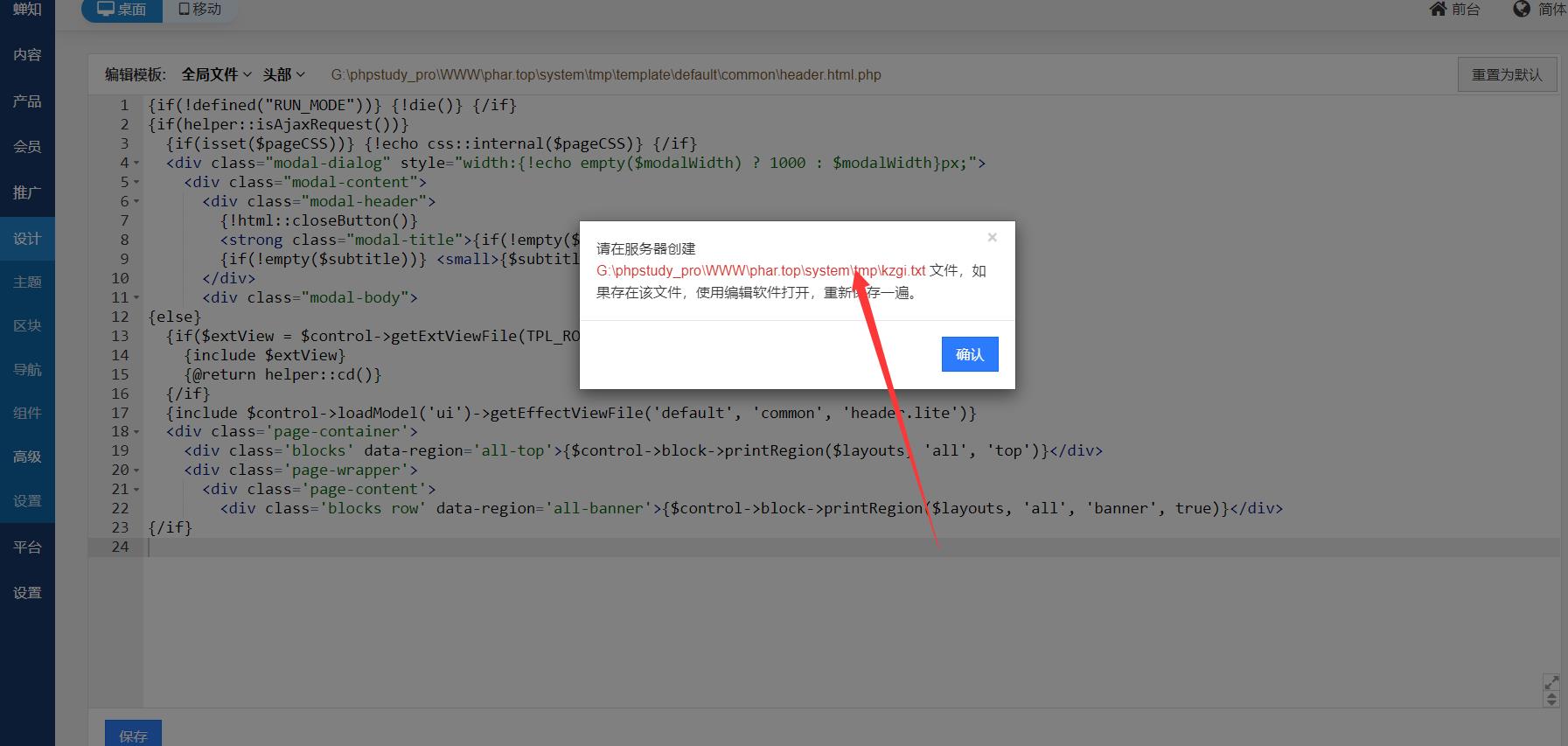This screenshot has width=1568, height=746.
Task: Click the {!html::closeButton()} code on line 7
Action: pyautogui.click(x=319, y=220)
